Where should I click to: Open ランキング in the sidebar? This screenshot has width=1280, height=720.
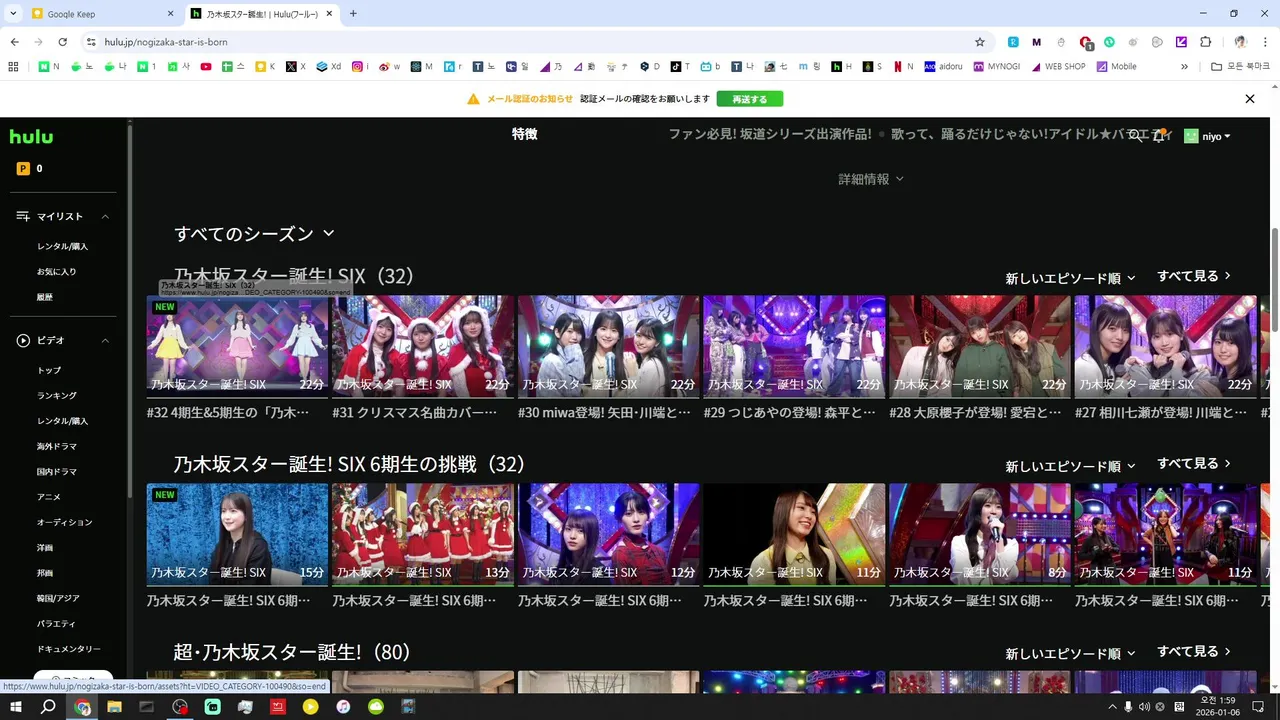[57, 396]
